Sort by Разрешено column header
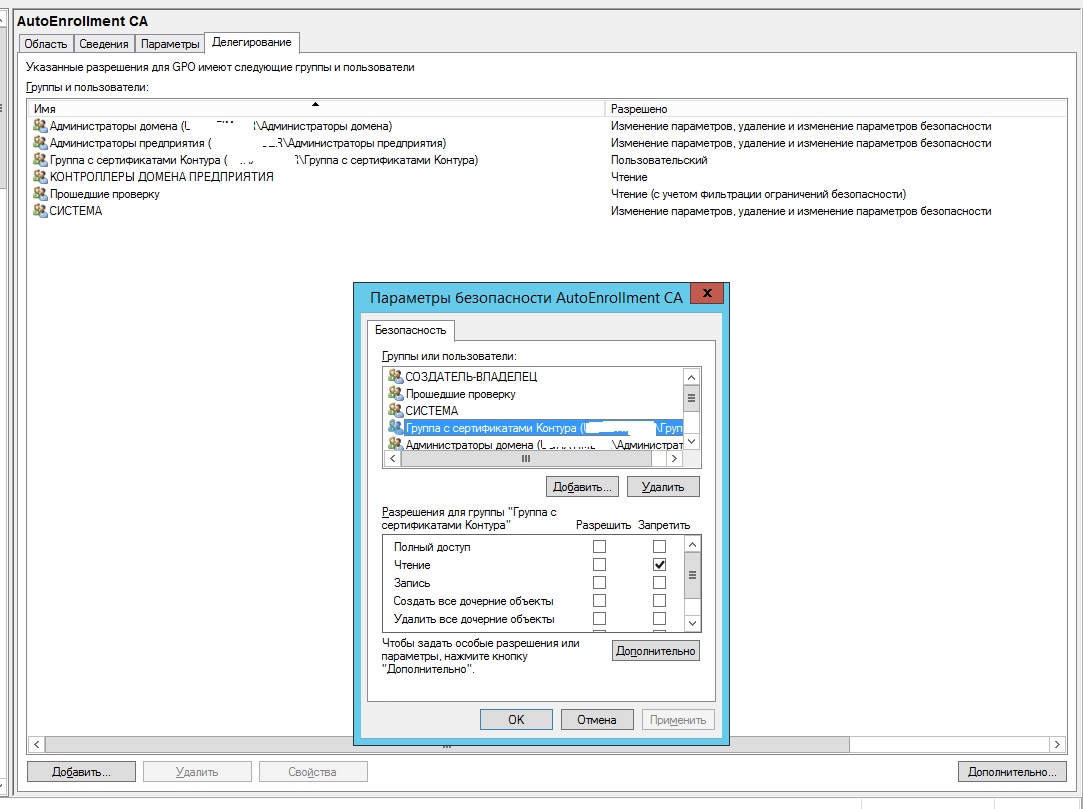Viewport: 1083px width, 809px height. [836, 108]
